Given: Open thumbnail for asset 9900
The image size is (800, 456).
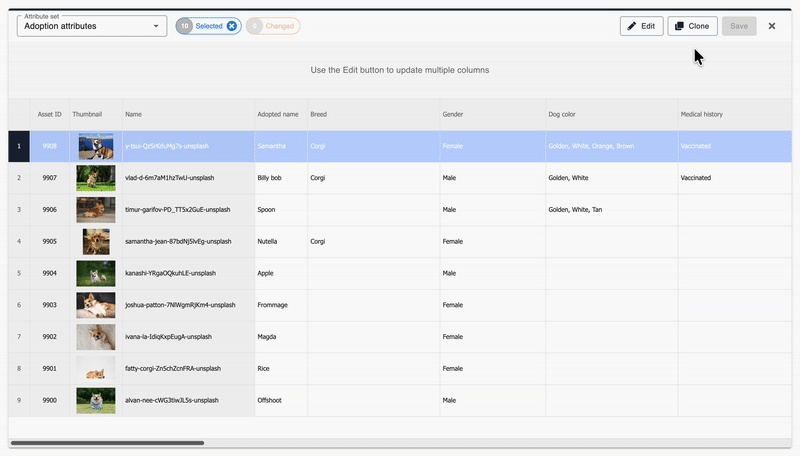Looking at the screenshot, I should 96,401.
